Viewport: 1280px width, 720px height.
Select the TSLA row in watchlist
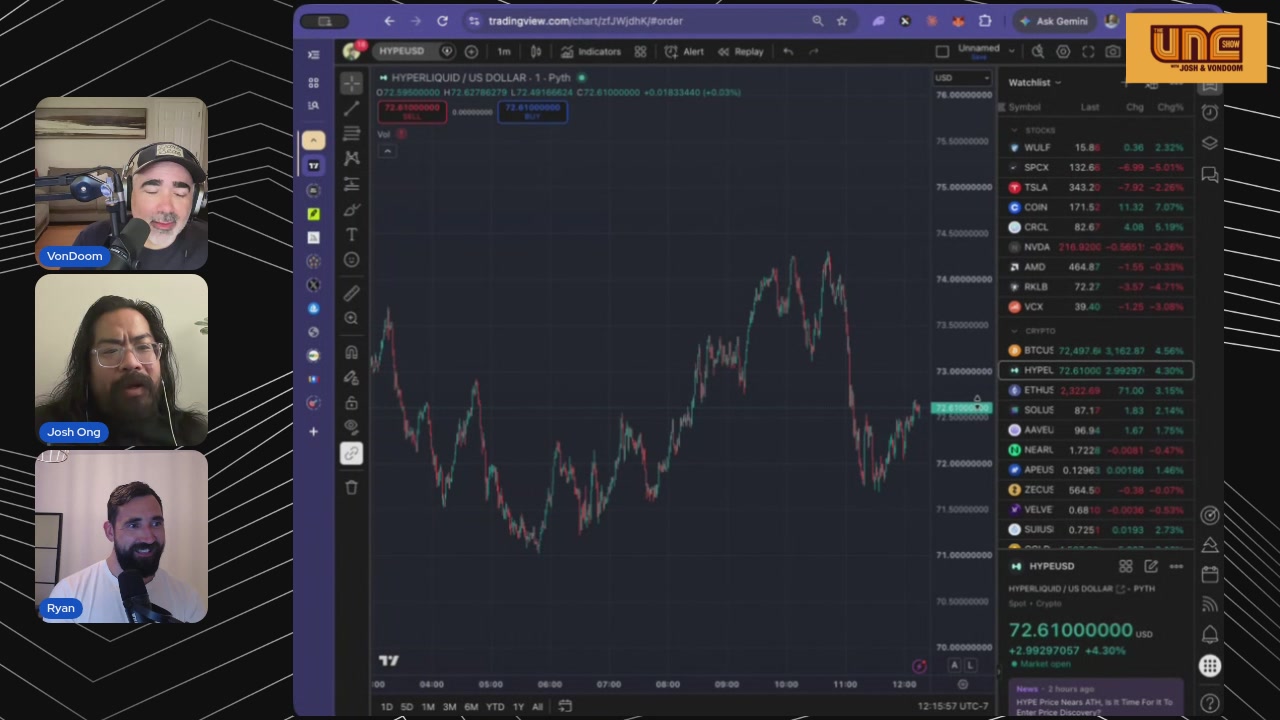click(x=1097, y=187)
